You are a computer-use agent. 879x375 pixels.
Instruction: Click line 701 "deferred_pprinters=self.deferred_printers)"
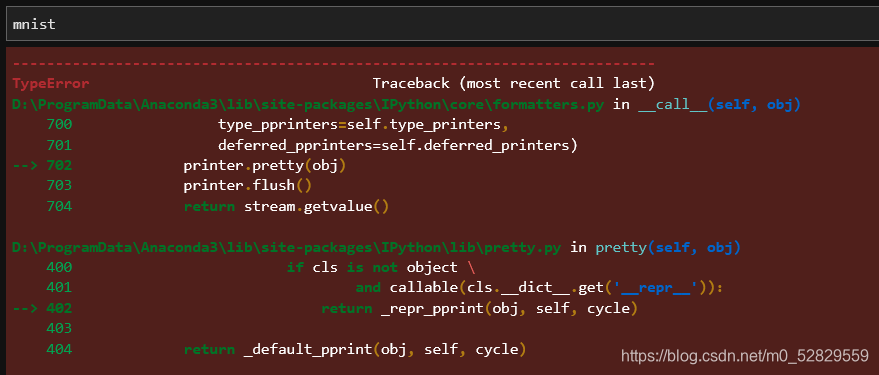(x=398, y=146)
